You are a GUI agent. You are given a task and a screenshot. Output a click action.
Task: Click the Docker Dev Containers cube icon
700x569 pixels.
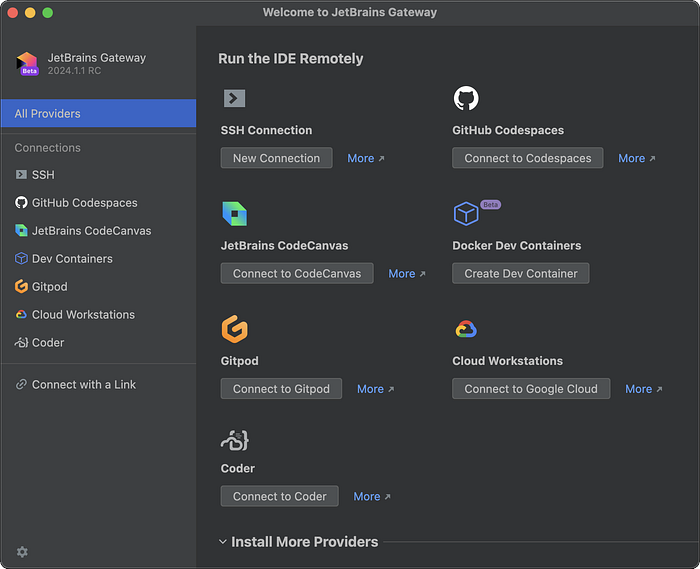click(x=466, y=213)
